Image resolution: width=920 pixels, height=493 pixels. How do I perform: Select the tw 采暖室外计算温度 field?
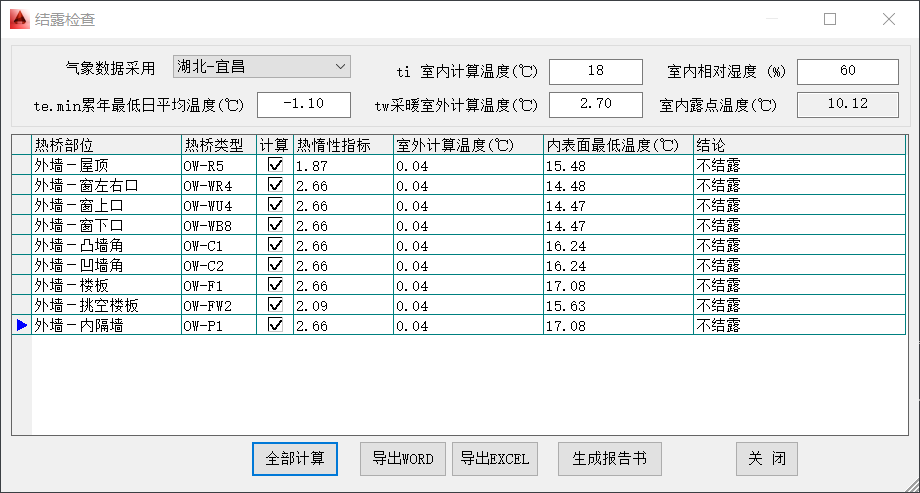(595, 104)
